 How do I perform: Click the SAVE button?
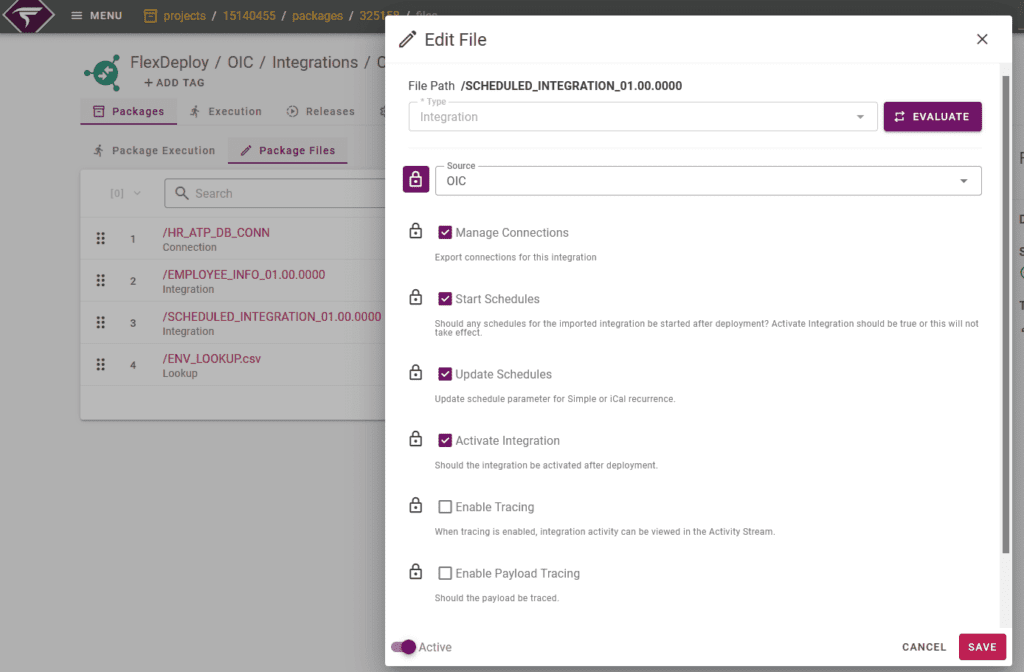982,647
